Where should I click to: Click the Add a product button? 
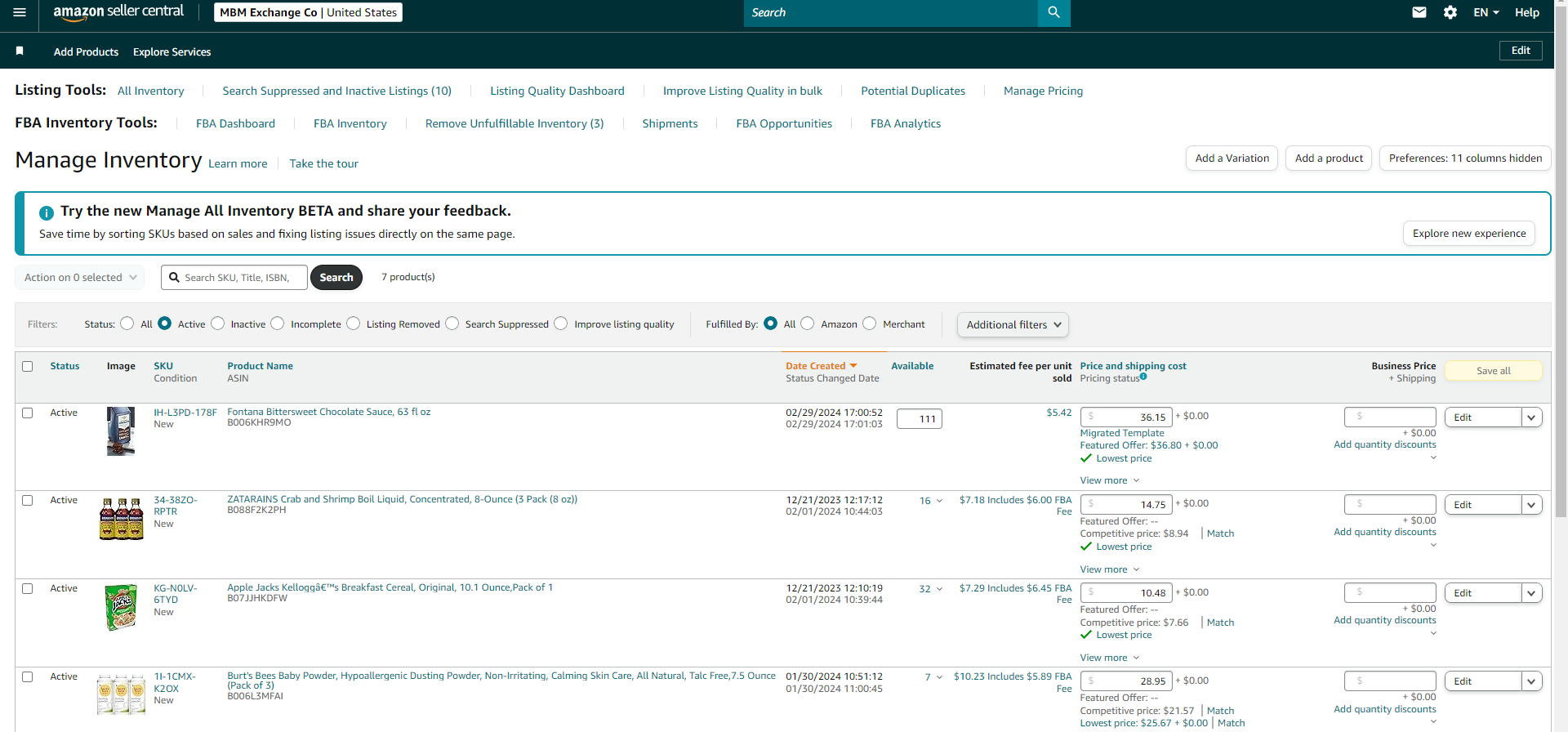click(x=1329, y=158)
